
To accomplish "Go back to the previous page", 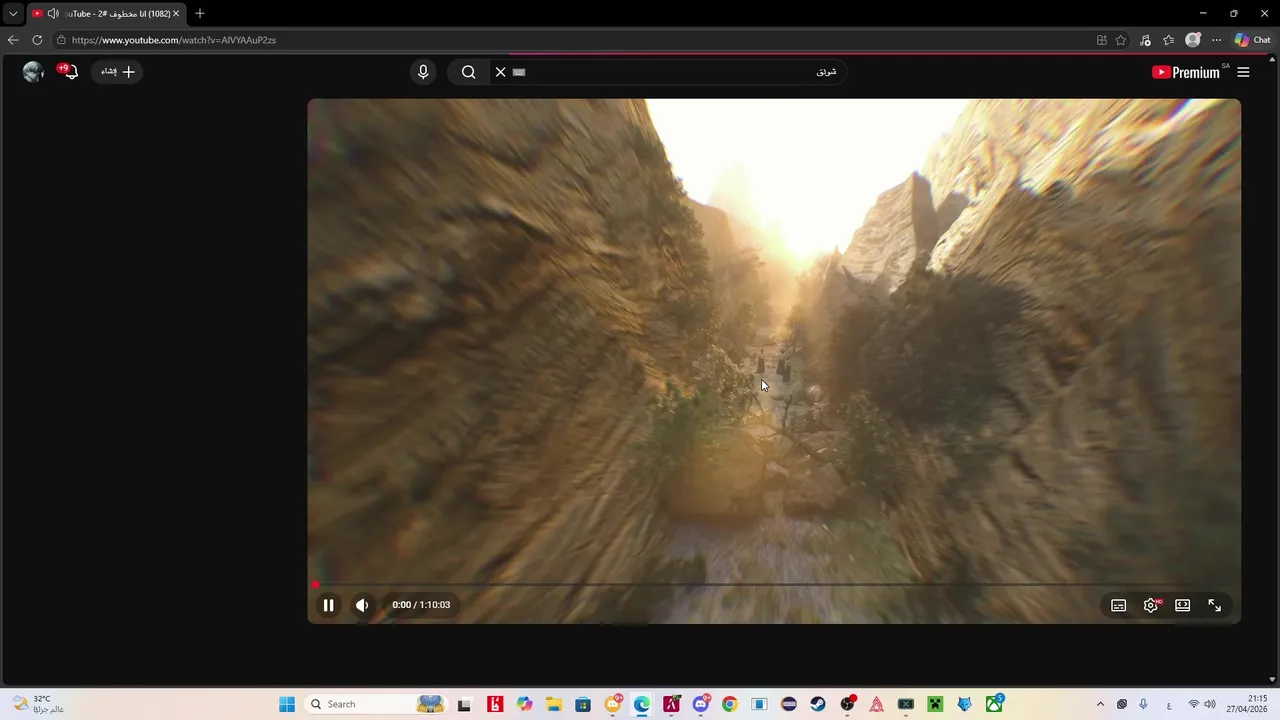I will click(x=13, y=40).
